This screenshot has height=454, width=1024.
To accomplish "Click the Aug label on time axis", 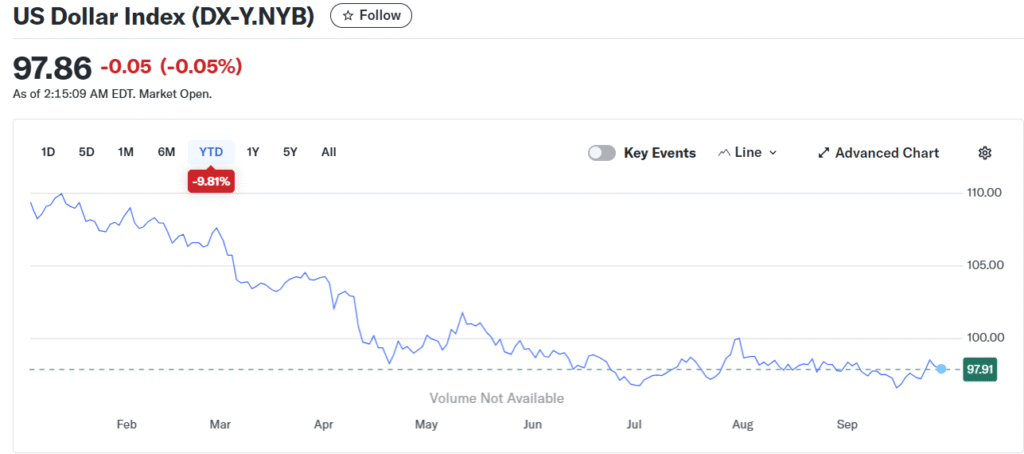I will [x=743, y=425].
